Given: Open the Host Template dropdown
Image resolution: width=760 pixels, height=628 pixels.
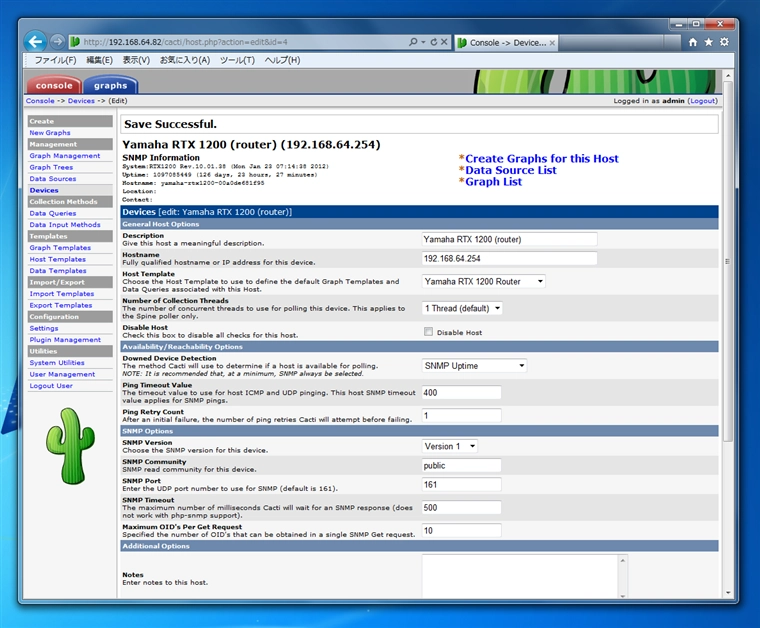Looking at the screenshot, I should click(x=484, y=282).
